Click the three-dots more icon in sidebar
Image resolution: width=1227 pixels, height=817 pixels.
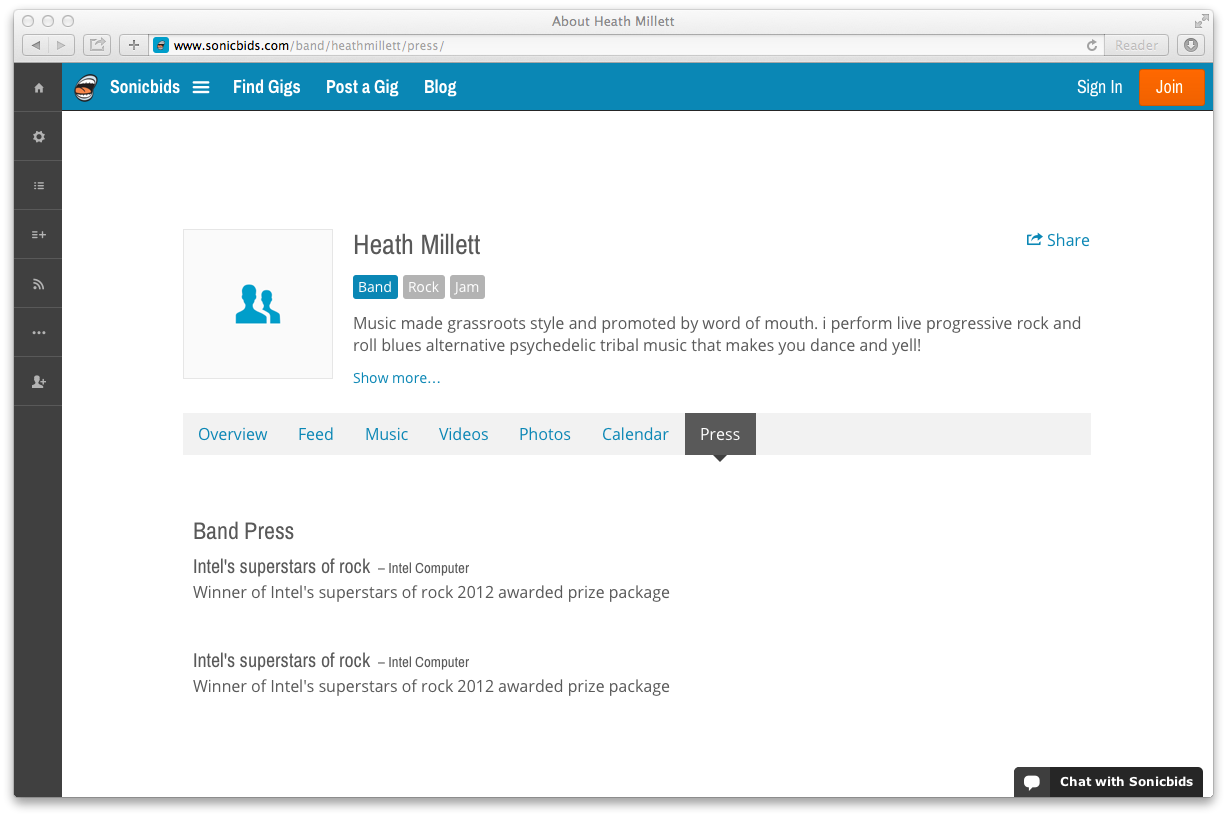(x=39, y=333)
